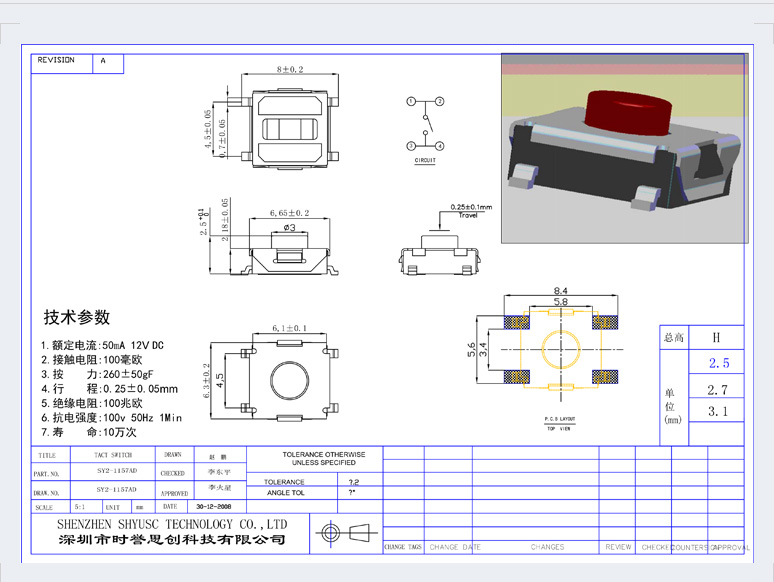The width and height of the screenshot is (774, 582).
Task: Select "SHENZHEN SHYUSC TECHNOLOGY CO.,LTD" company name
Action: click(172, 524)
